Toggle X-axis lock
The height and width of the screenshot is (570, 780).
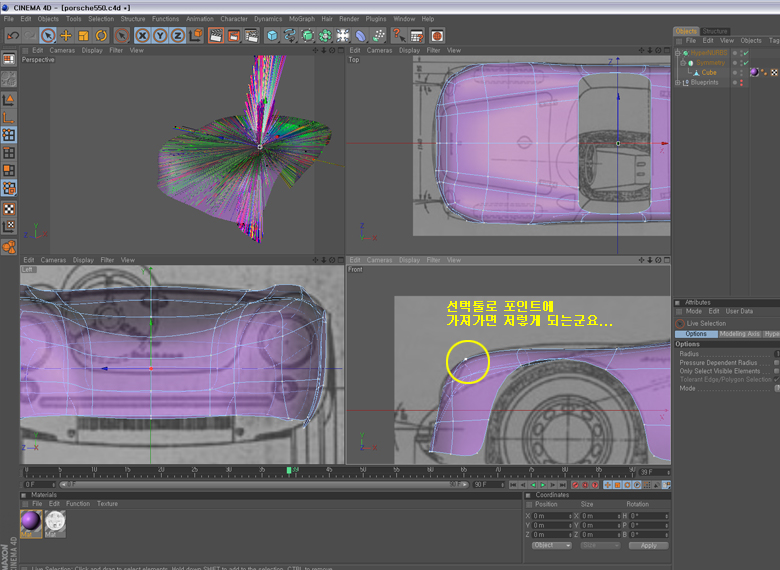[x=142, y=36]
